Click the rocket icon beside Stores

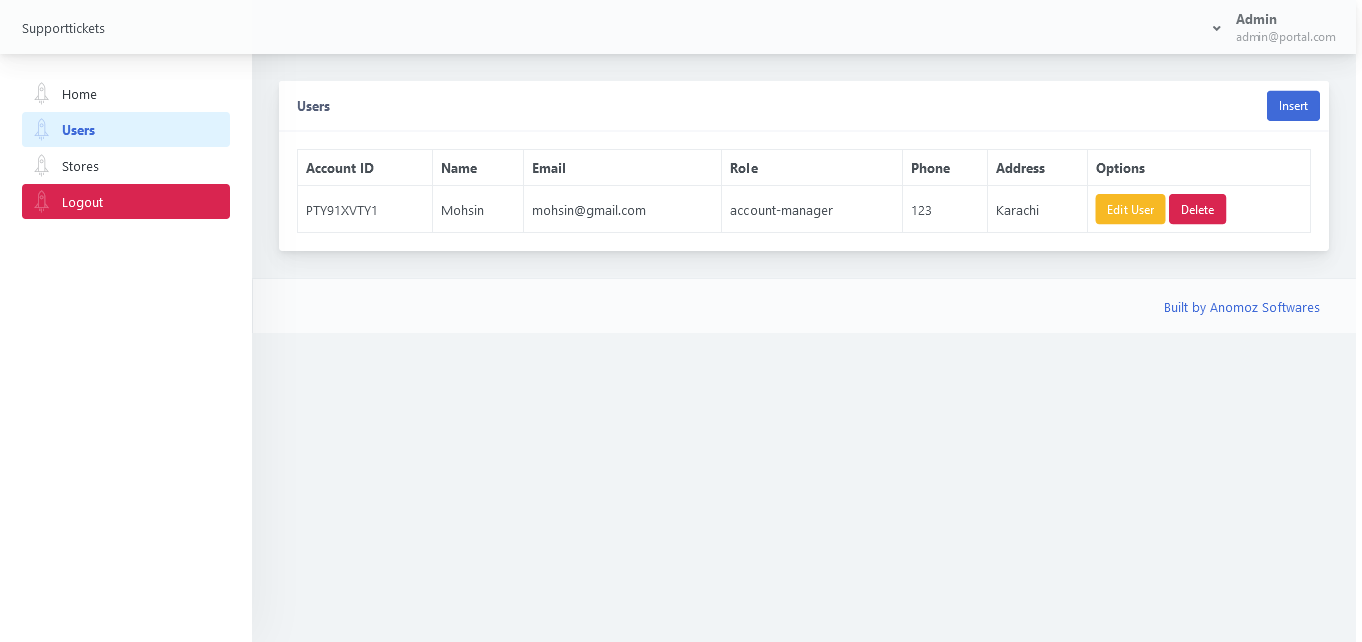coord(41,166)
